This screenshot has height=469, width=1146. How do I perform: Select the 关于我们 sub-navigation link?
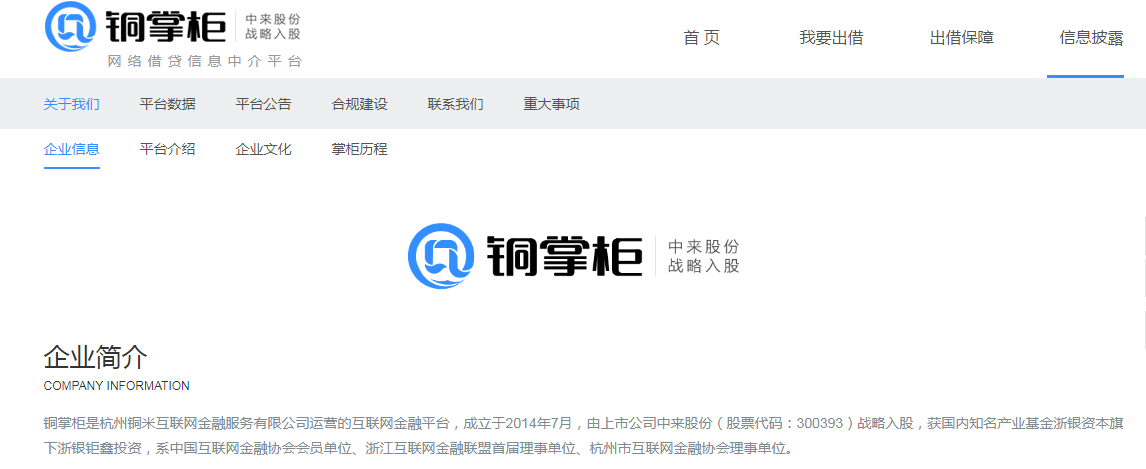click(71, 104)
